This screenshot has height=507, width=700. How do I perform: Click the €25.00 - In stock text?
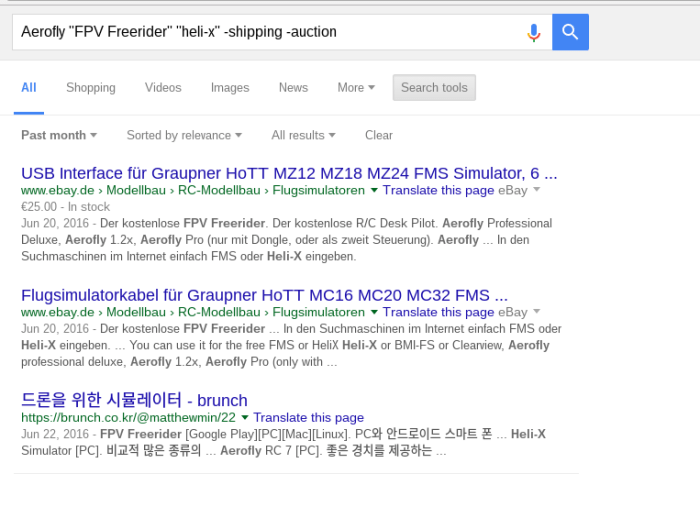click(x=65, y=207)
